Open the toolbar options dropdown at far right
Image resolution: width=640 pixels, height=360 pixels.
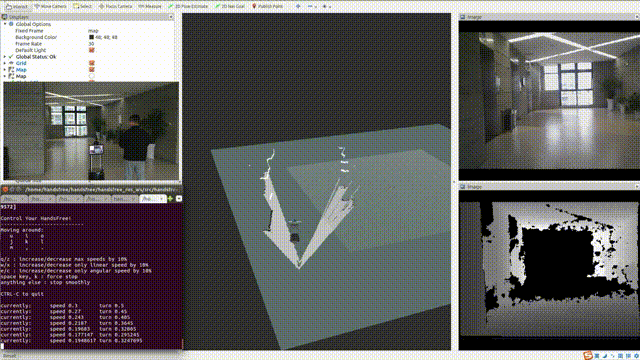coord(327,7)
